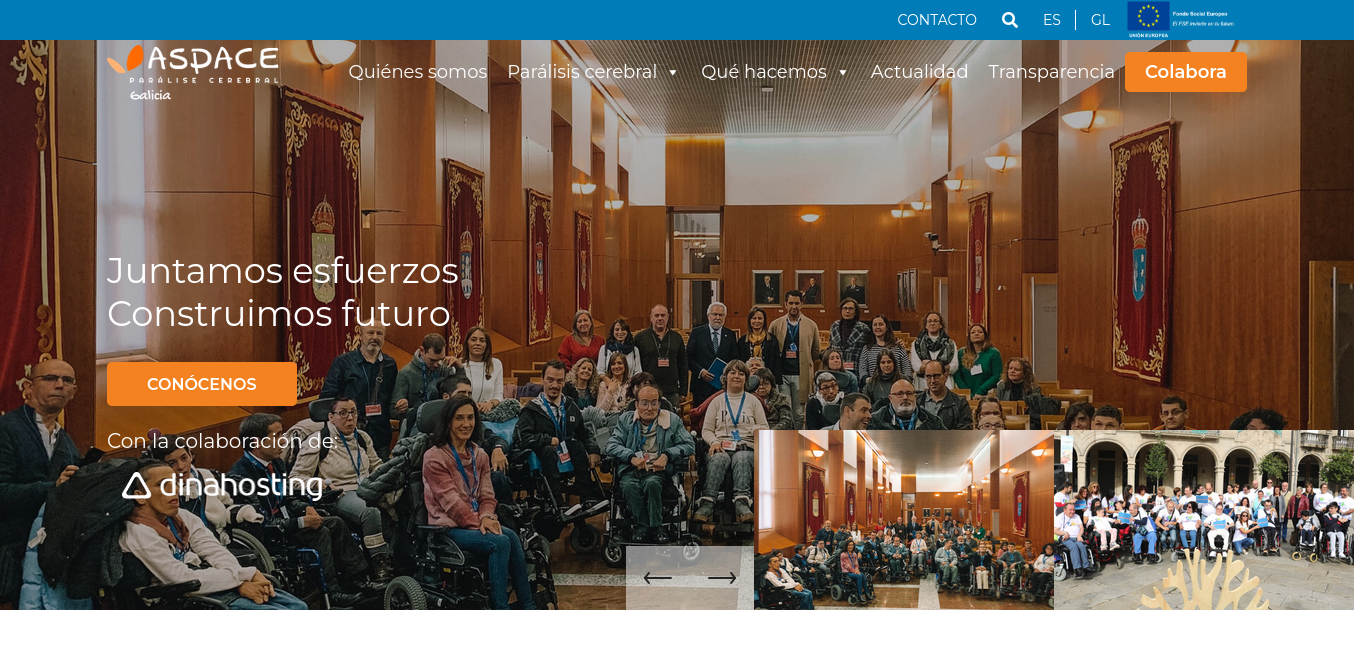Click the CONÓCENOS button
Viewport: 1366px width, 651px height.
[x=202, y=384]
